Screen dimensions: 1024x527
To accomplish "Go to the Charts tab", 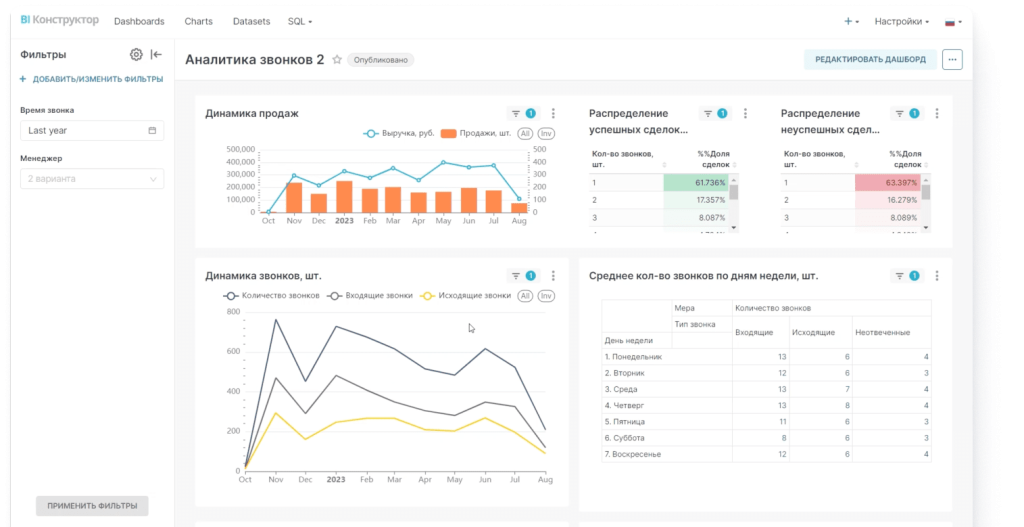I will click(x=199, y=21).
